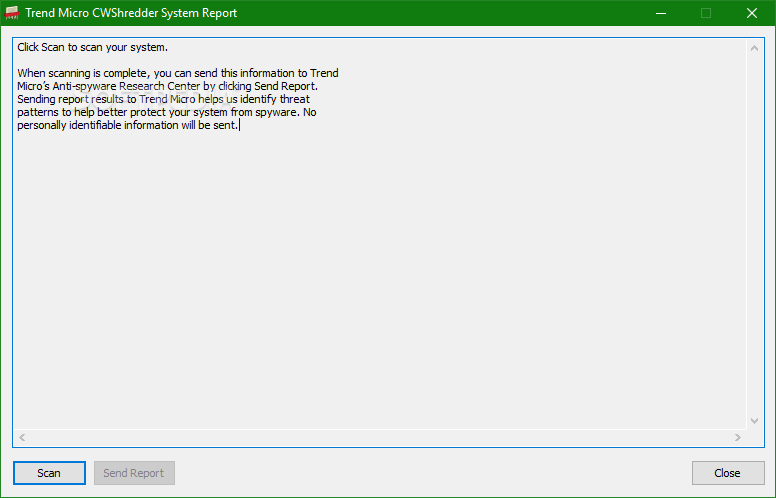Close the dialog with the Close button

(728, 473)
